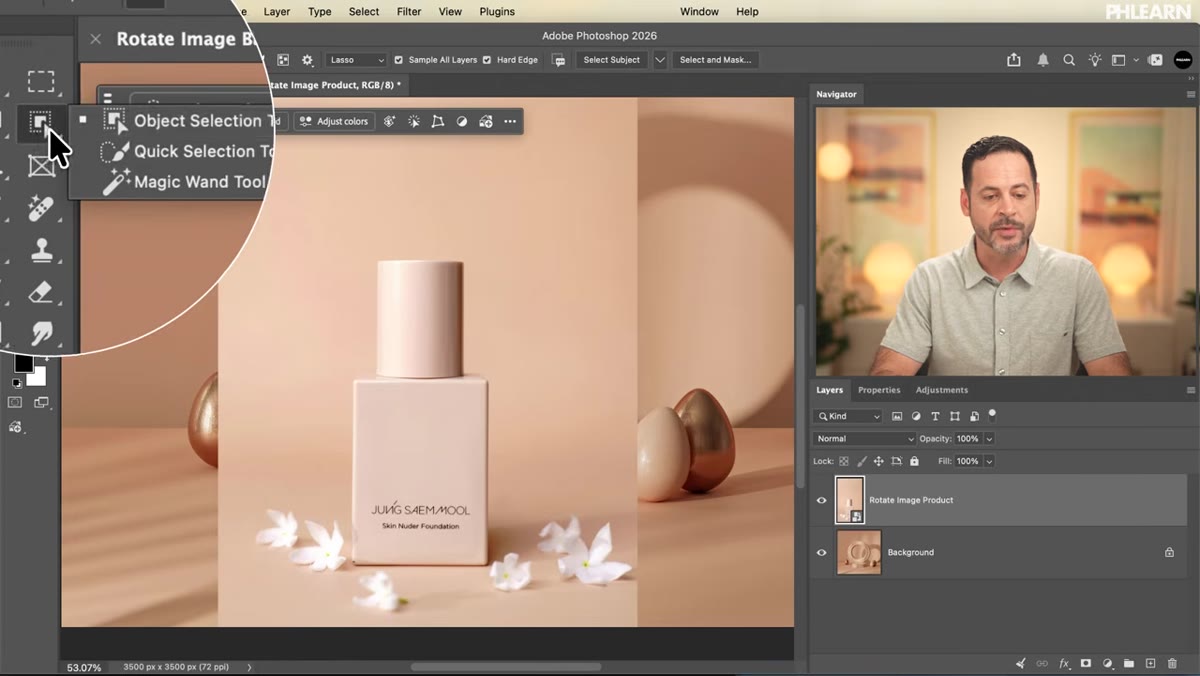This screenshot has height=676, width=1200.
Task: Click half-filled circle icon in contextual bar
Action: [x=462, y=121]
